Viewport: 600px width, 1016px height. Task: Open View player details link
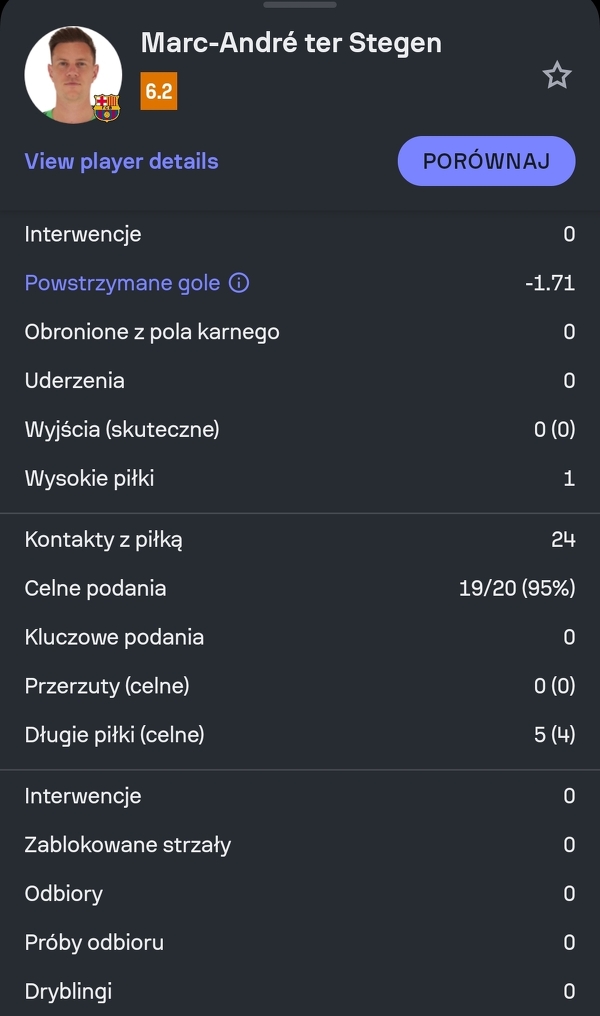[121, 161]
